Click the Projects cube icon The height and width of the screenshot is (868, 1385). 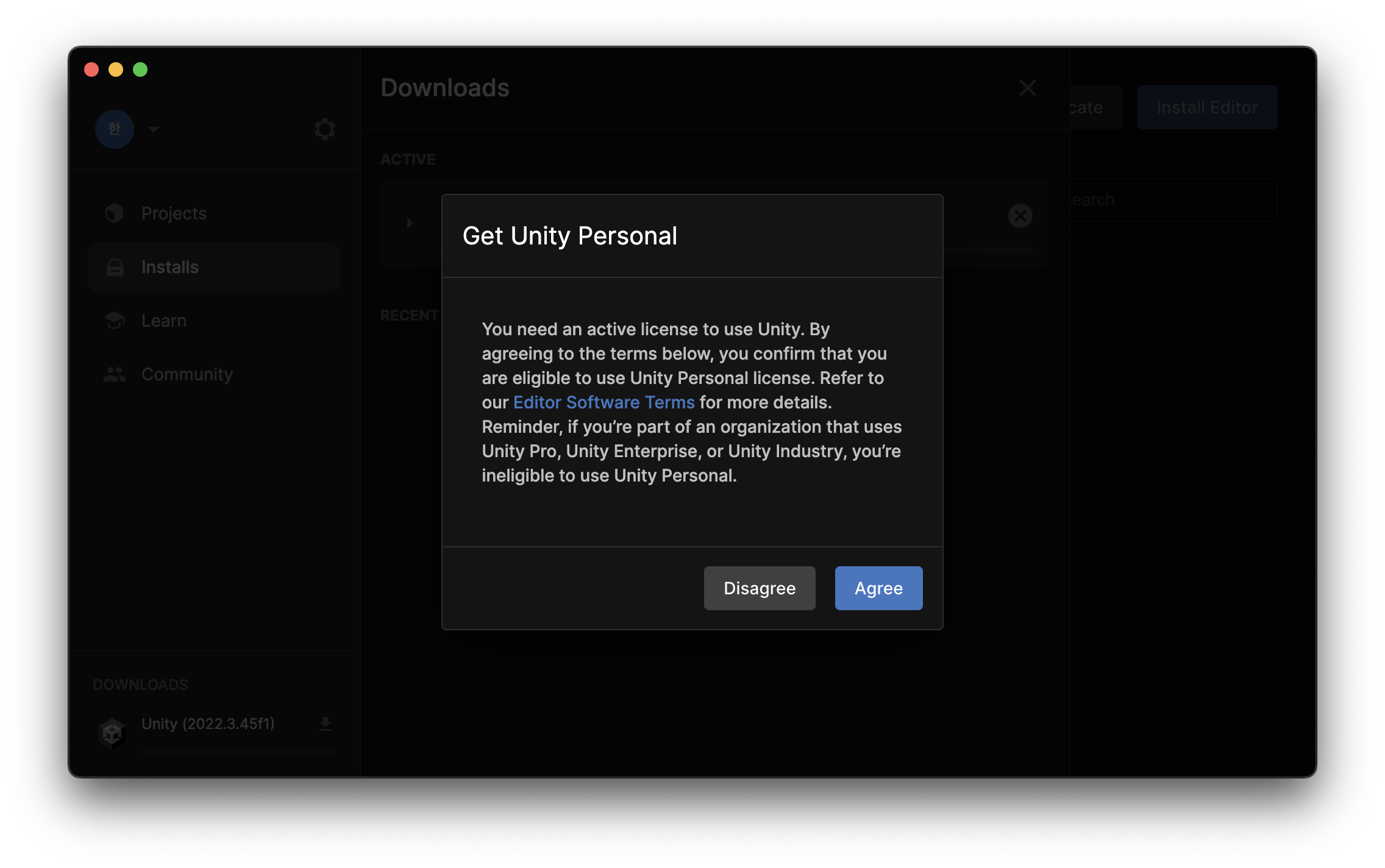click(x=115, y=213)
